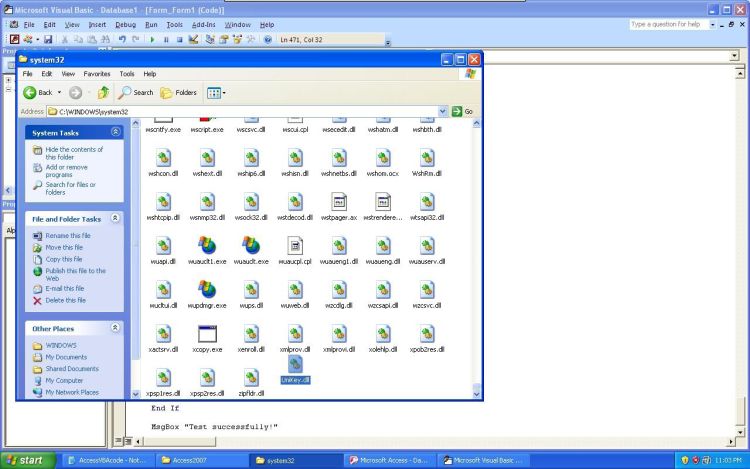This screenshot has height=469, width=750.
Task: Open Object Browser icon in VBA toolbar
Action: pyautogui.click(x=237, y=39)
